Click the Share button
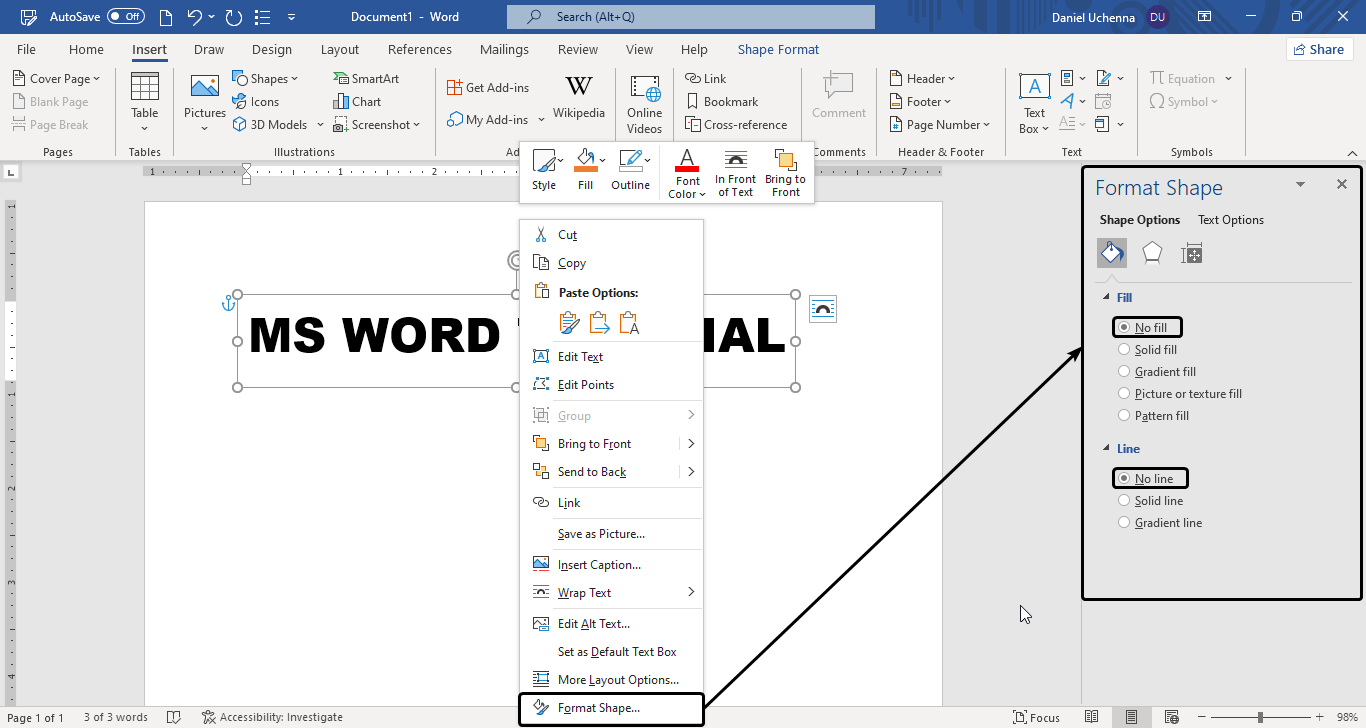1366x728 pixels. pos(1318,49)
